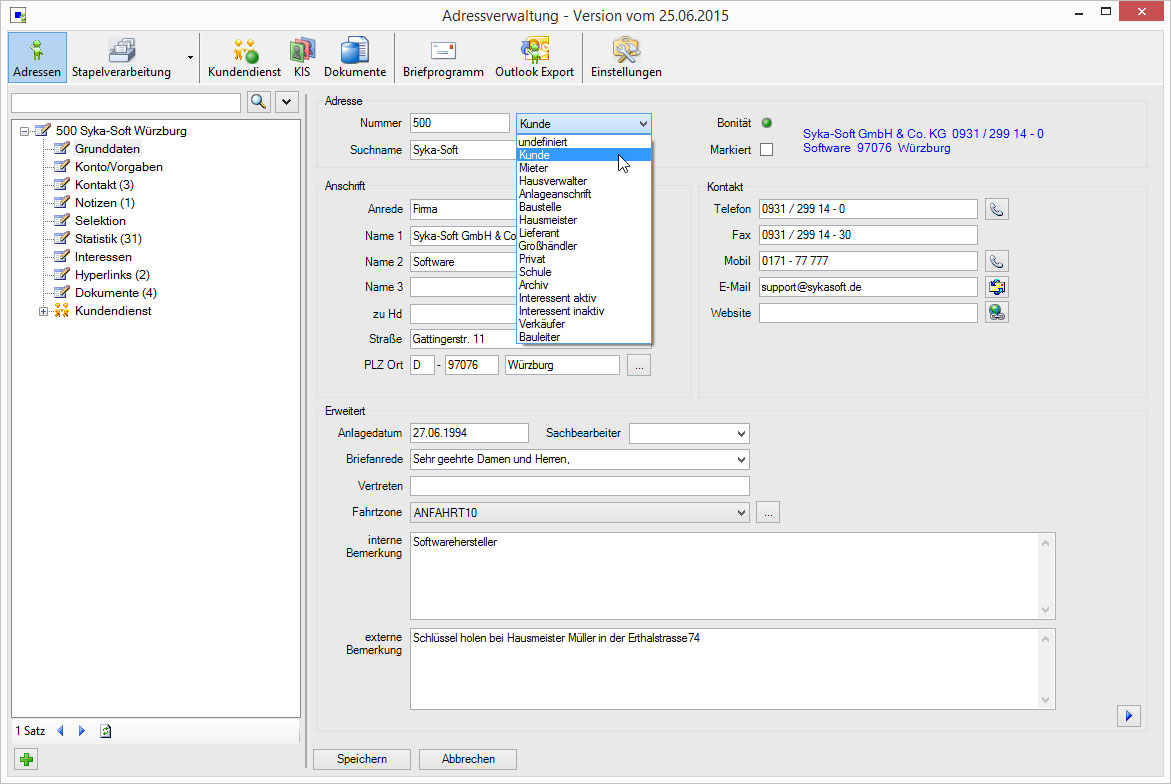
Task: Expand the Stapelverarbeitung dropdown arrow
Action: tap(190, 58)
